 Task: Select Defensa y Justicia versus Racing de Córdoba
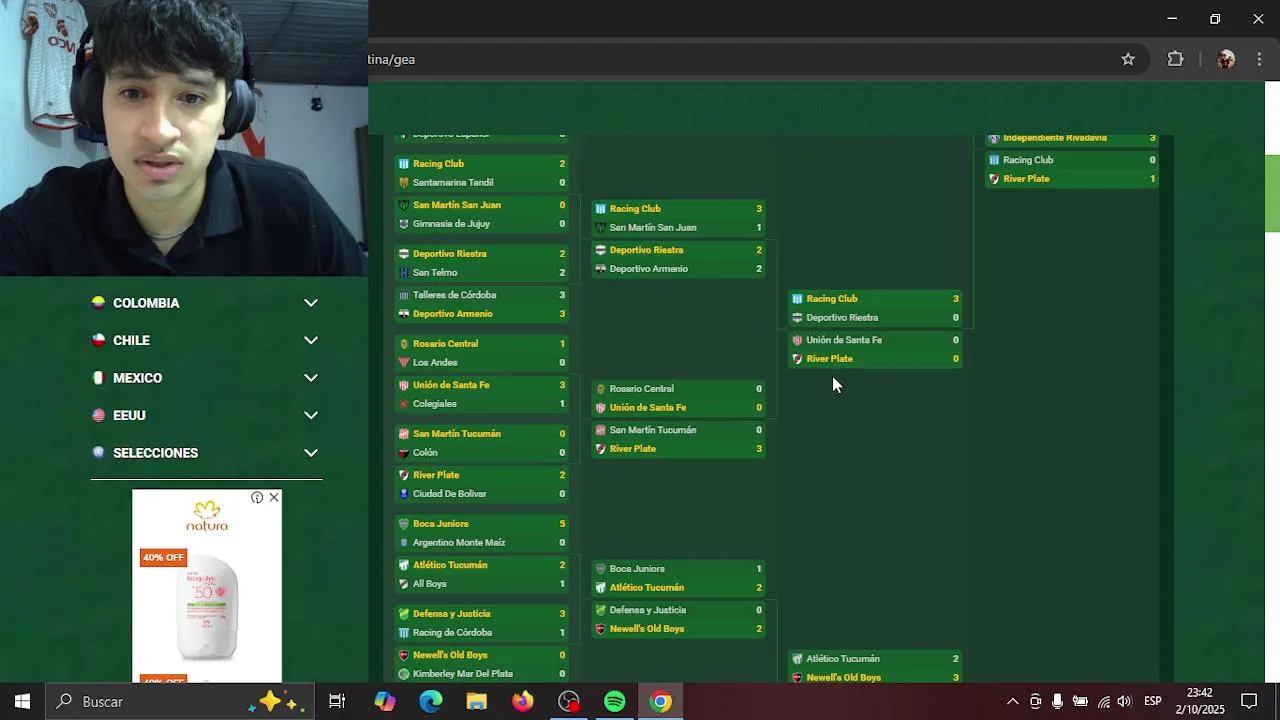[x=451, y=614]
